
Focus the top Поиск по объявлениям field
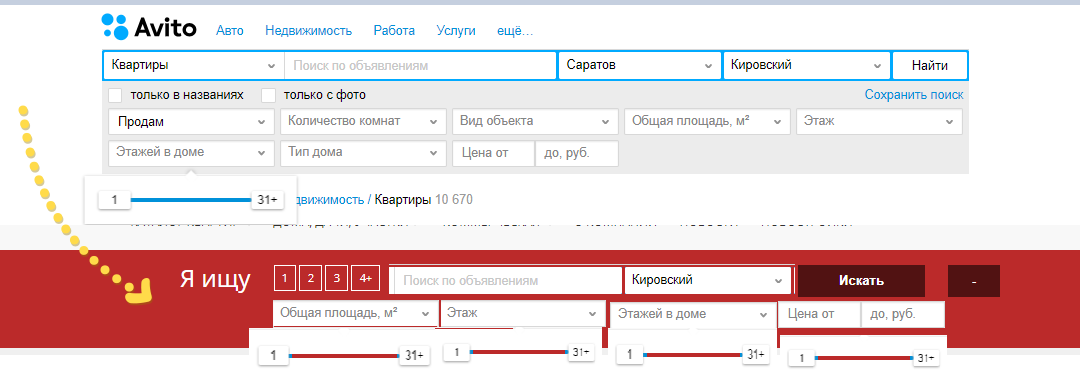tap(420, 65)
